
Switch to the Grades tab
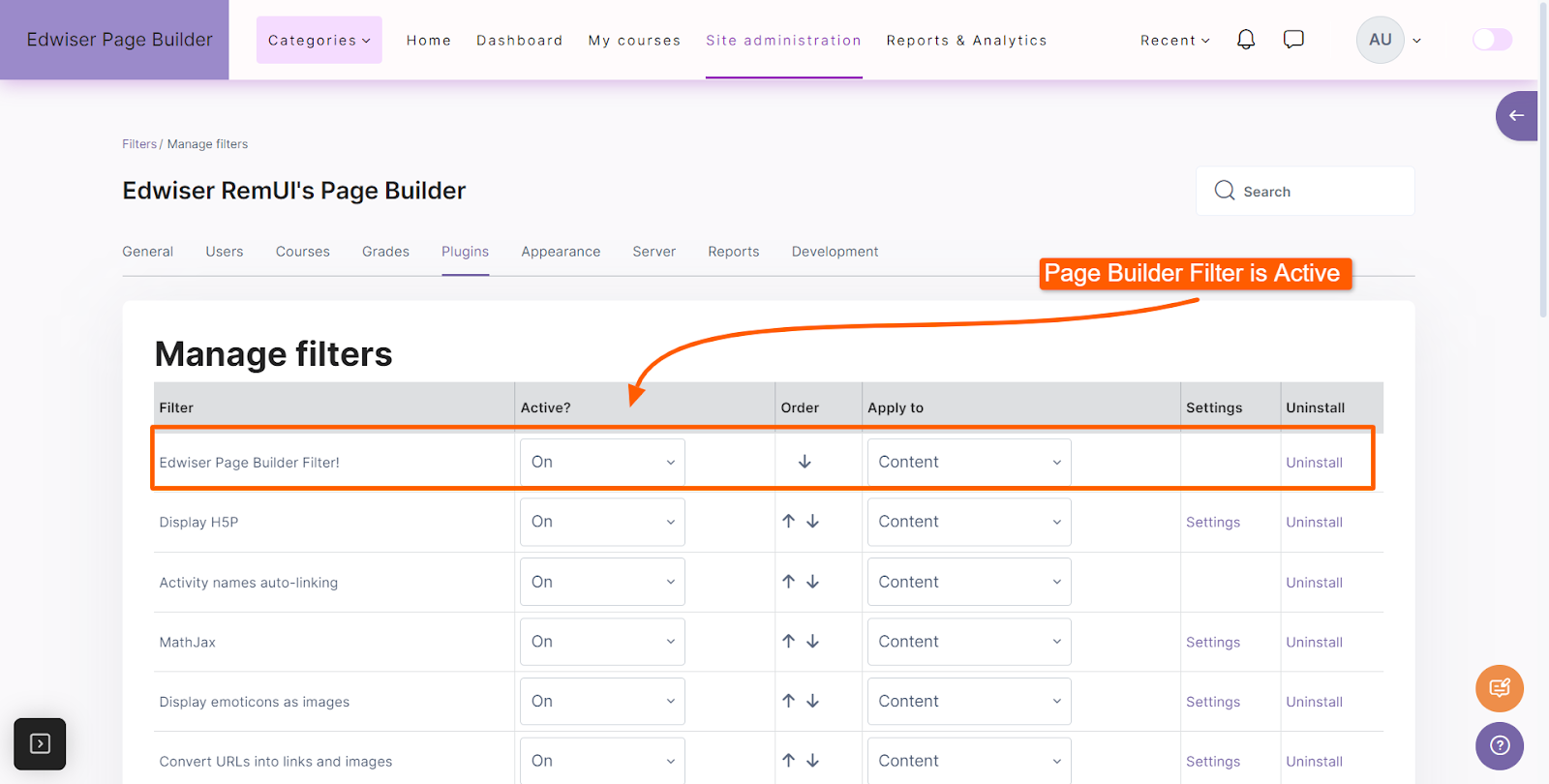(x=385, y=252)
